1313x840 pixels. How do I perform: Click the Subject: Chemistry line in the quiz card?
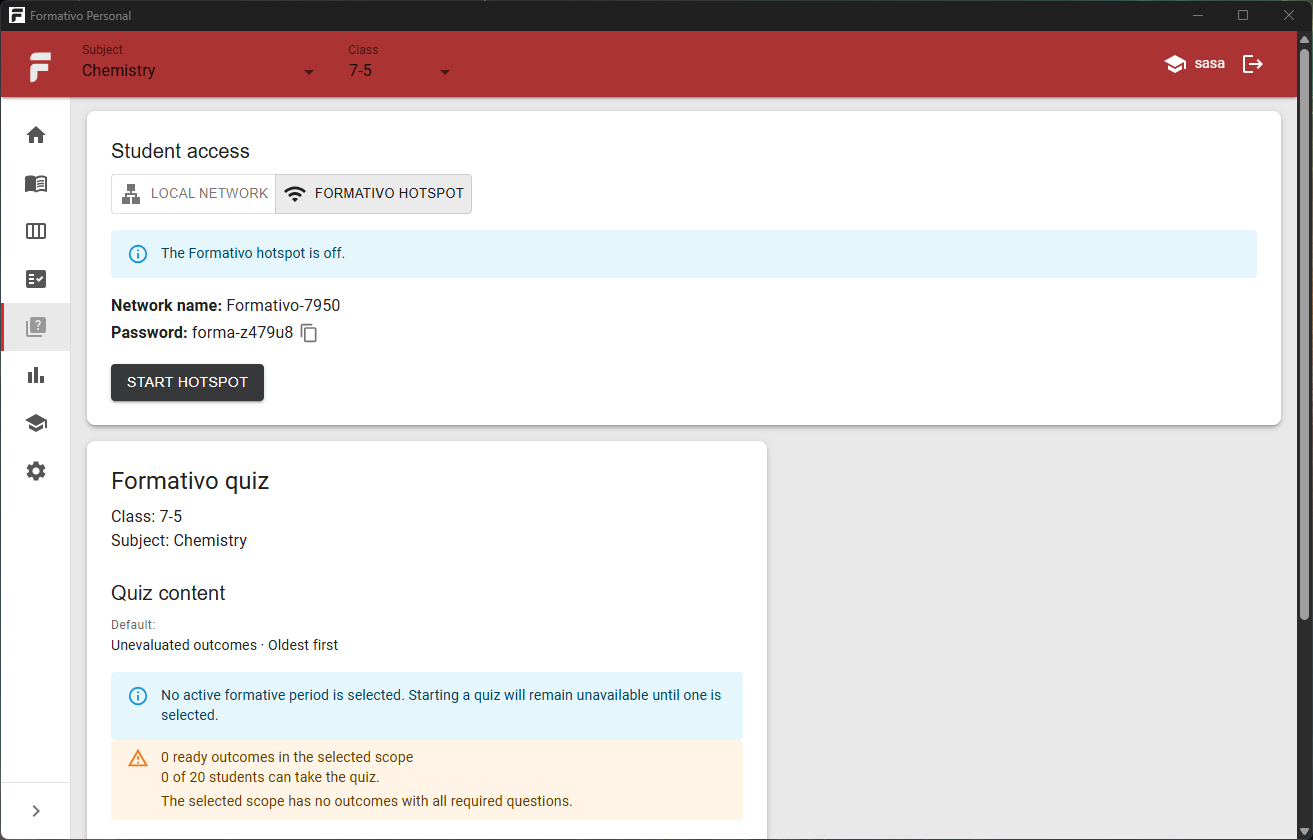(x=179, y=540)
